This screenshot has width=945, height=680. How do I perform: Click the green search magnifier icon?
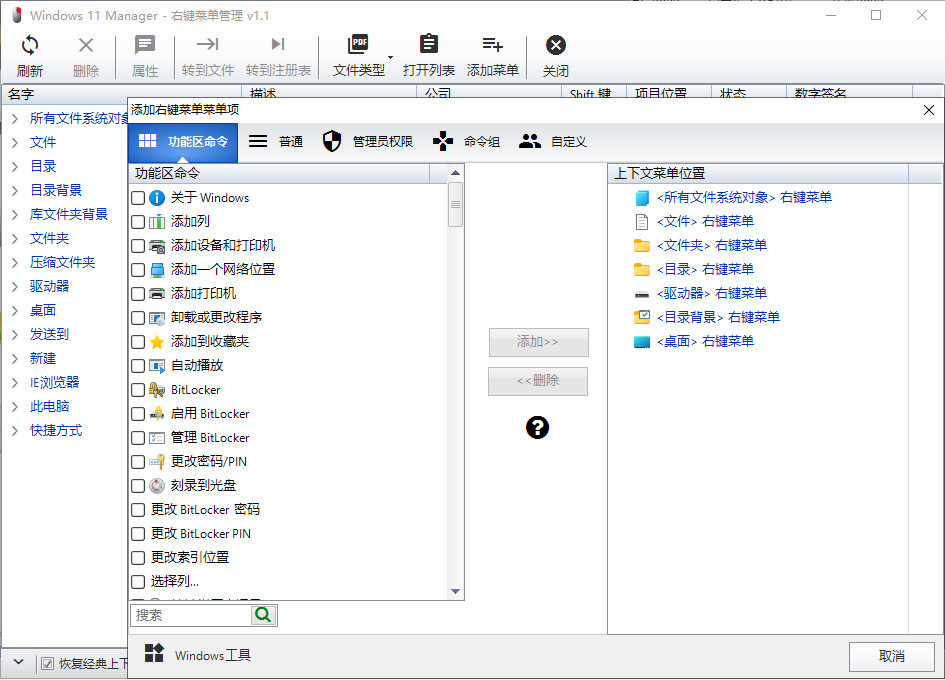263,615
